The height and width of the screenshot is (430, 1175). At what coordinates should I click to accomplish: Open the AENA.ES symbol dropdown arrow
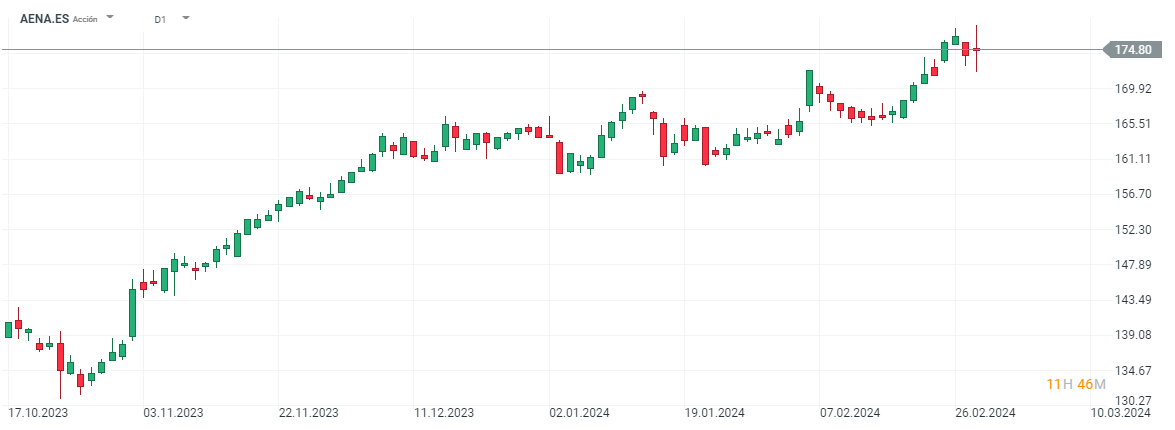point(110,18)
